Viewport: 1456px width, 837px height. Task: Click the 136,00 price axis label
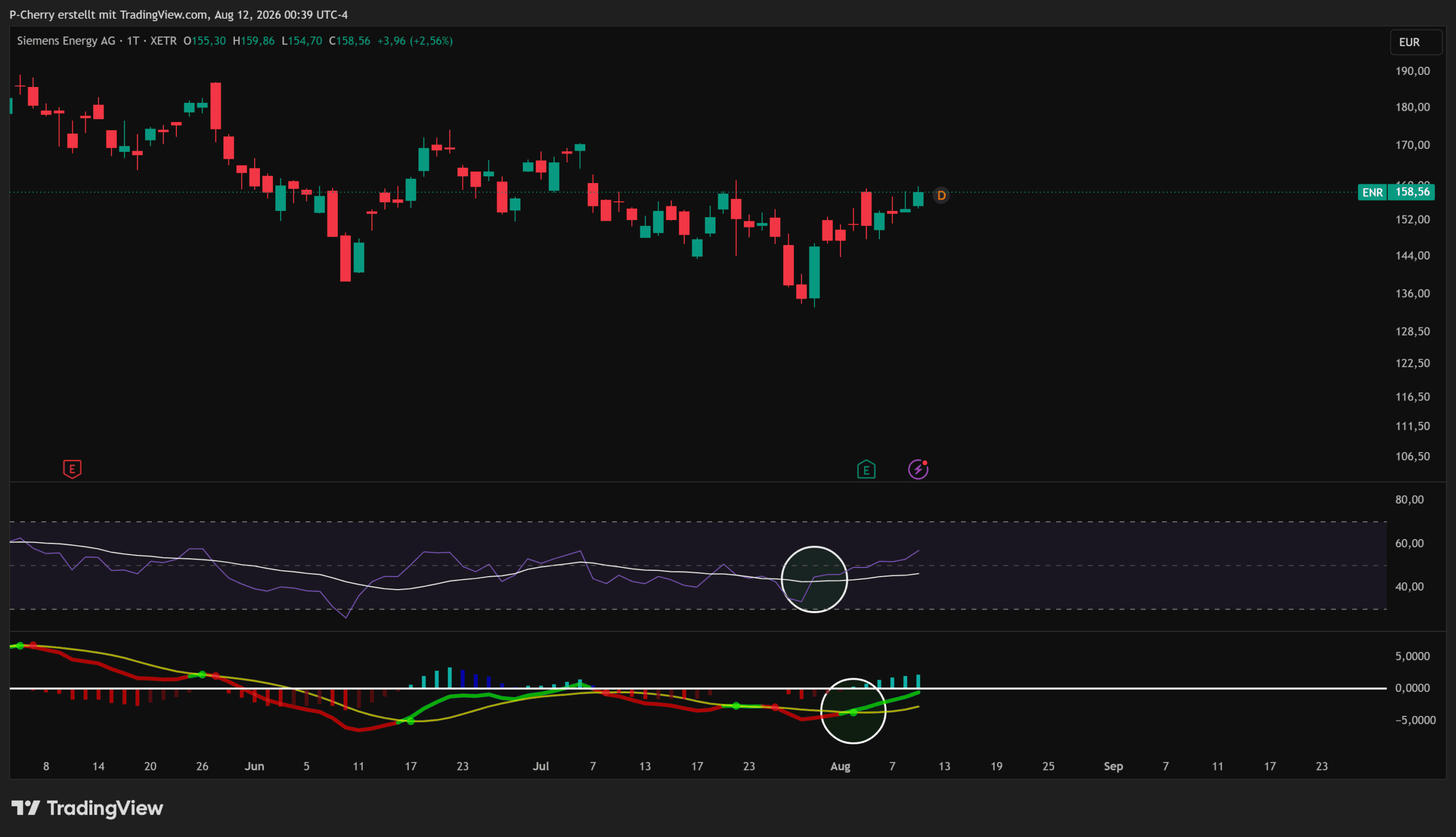(x=1412, y=293)
